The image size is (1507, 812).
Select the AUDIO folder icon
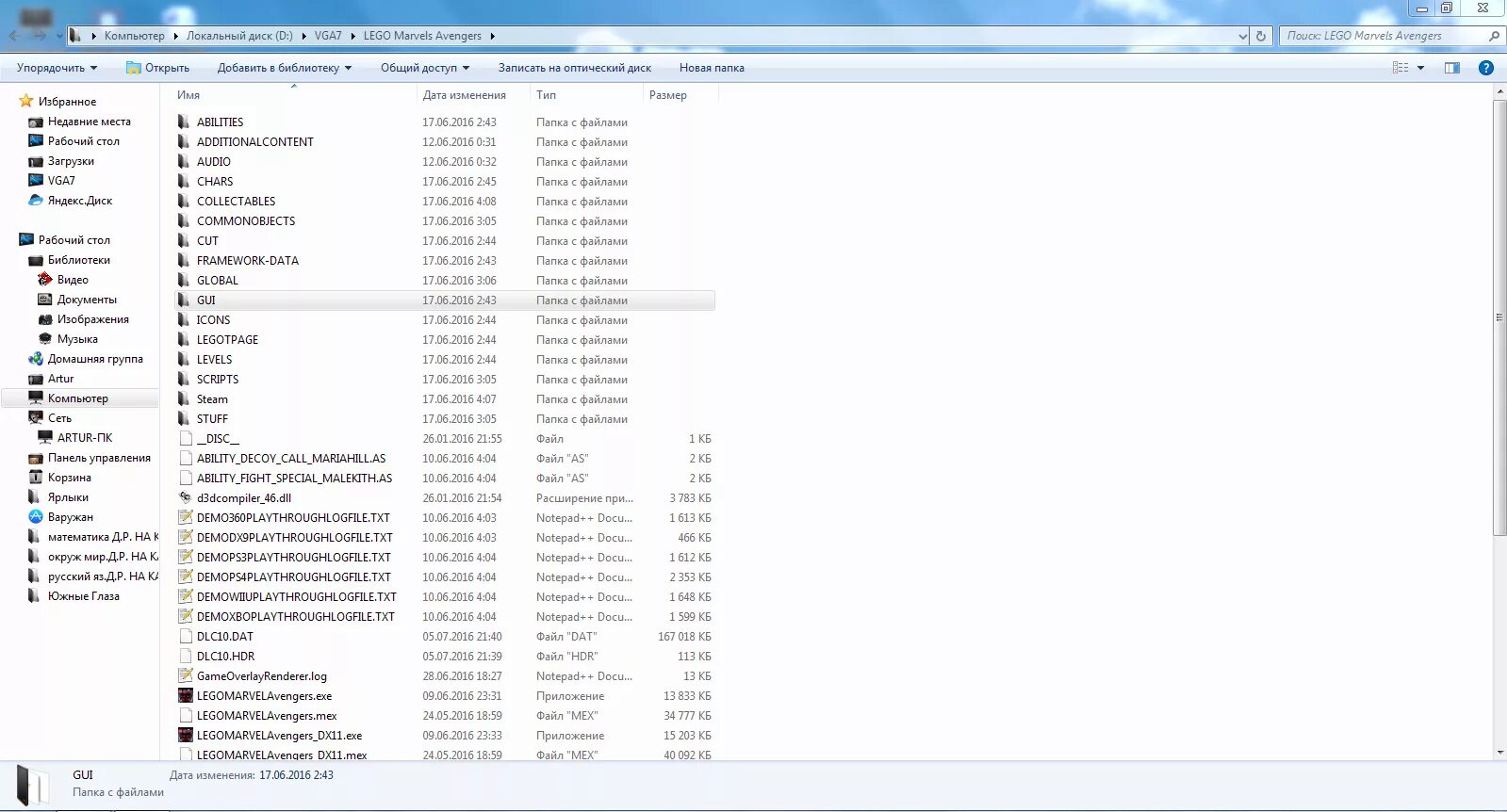185,162
